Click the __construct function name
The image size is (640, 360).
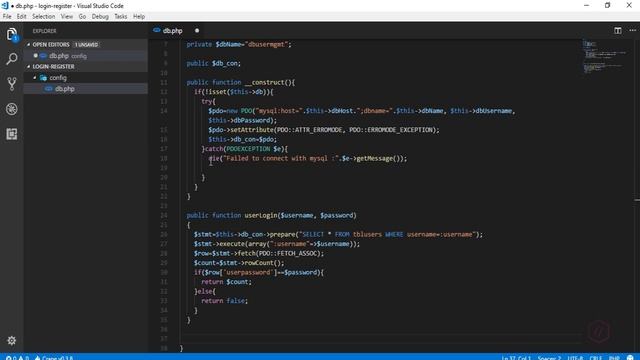266,82
